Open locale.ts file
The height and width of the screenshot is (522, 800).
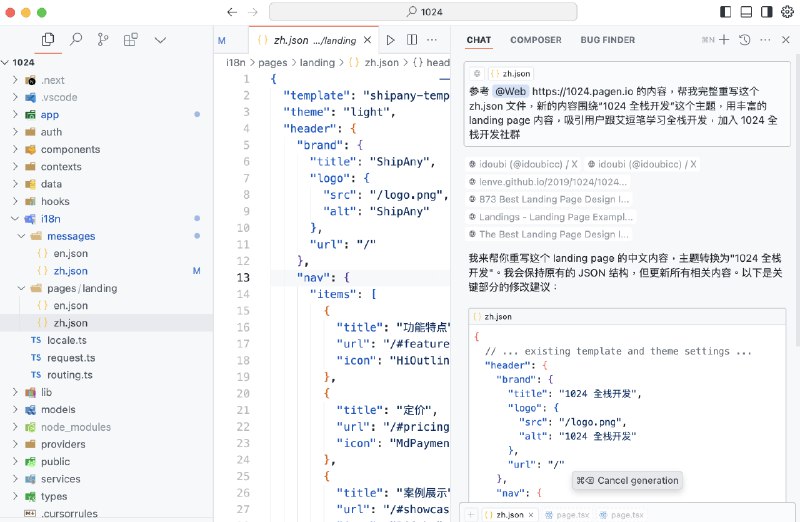pyautogui.click(x=66, y=340)
